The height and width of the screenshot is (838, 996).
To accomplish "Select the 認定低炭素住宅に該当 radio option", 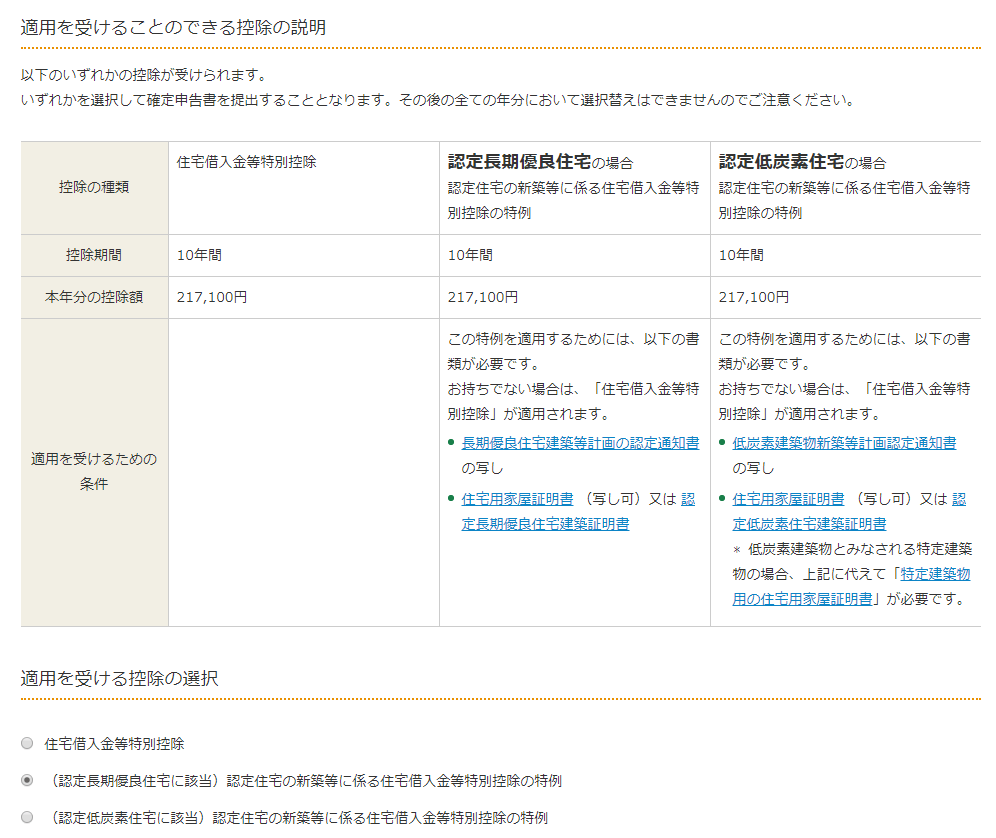I will (x=27, y=816).
